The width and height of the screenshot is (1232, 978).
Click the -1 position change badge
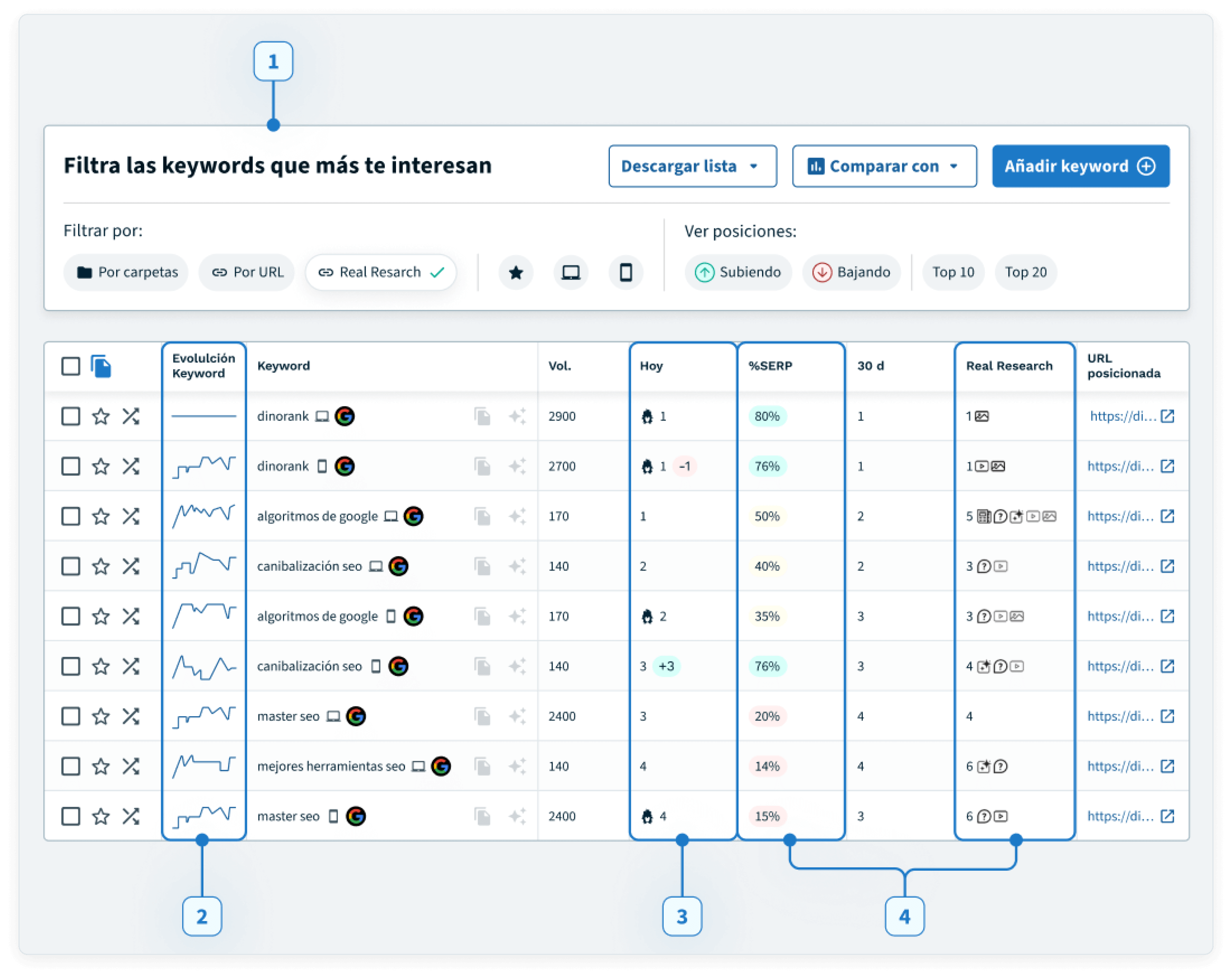(684, 466)
